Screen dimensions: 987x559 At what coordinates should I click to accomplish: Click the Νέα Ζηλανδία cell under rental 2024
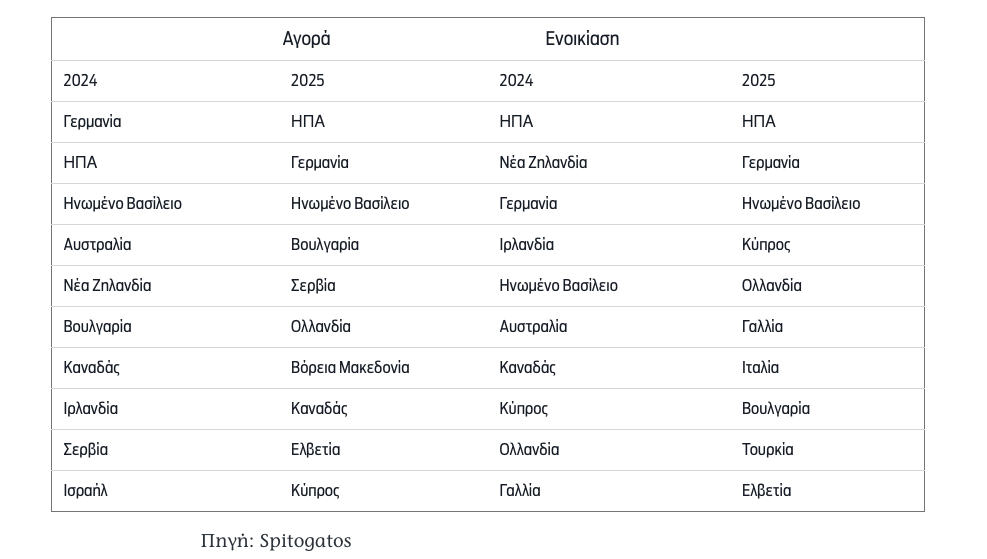(543, 162)
